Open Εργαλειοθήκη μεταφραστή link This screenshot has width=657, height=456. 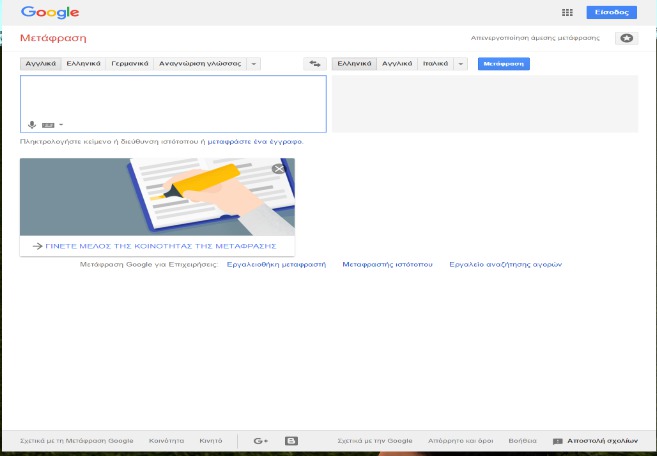tap(277, 264)
